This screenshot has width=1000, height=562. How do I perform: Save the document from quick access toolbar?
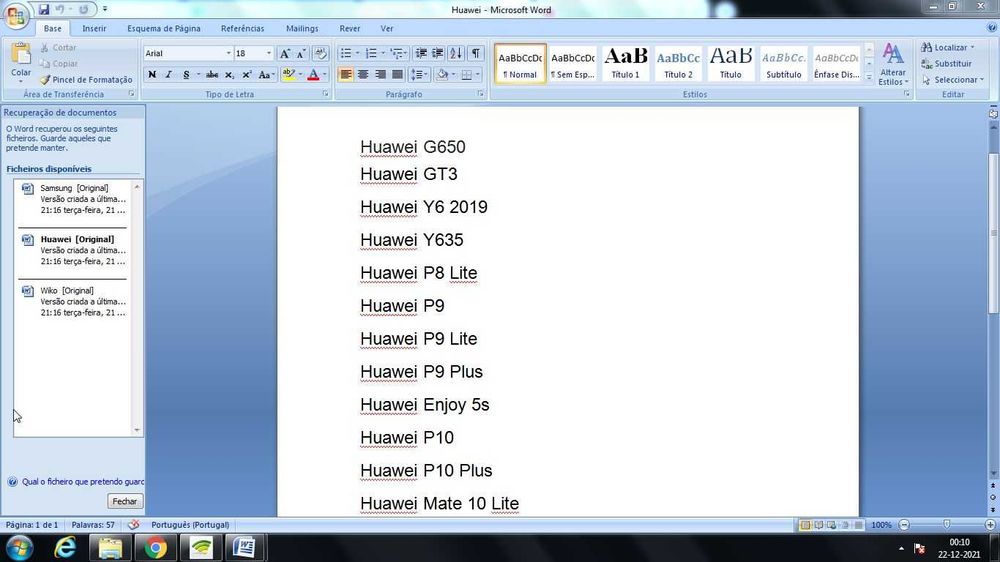(x=44, y=9)
